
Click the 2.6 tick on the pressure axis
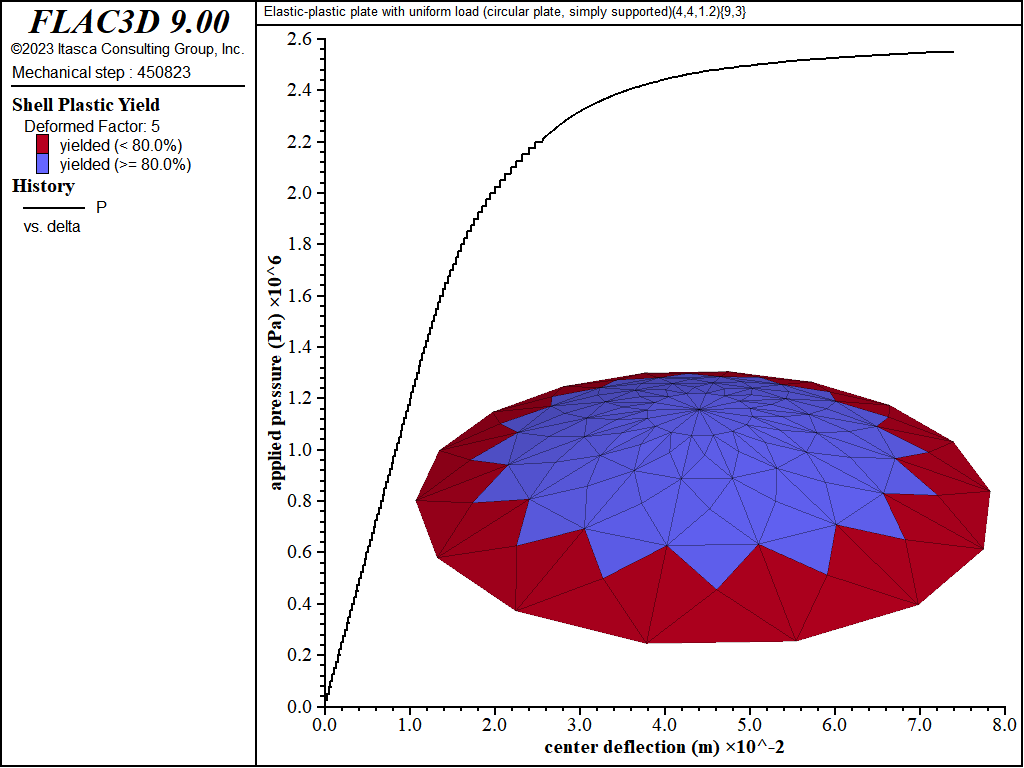[299, 39]
